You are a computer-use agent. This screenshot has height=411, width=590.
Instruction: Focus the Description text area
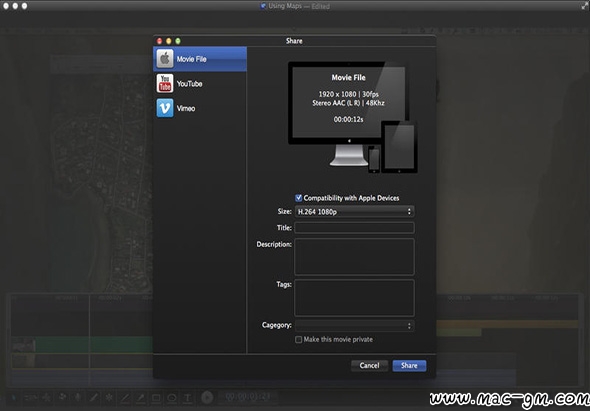click(x=354, y=256)
